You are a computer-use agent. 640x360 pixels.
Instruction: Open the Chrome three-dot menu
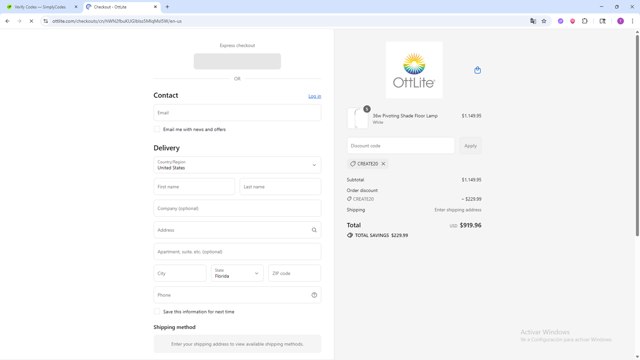click(632, 21)
